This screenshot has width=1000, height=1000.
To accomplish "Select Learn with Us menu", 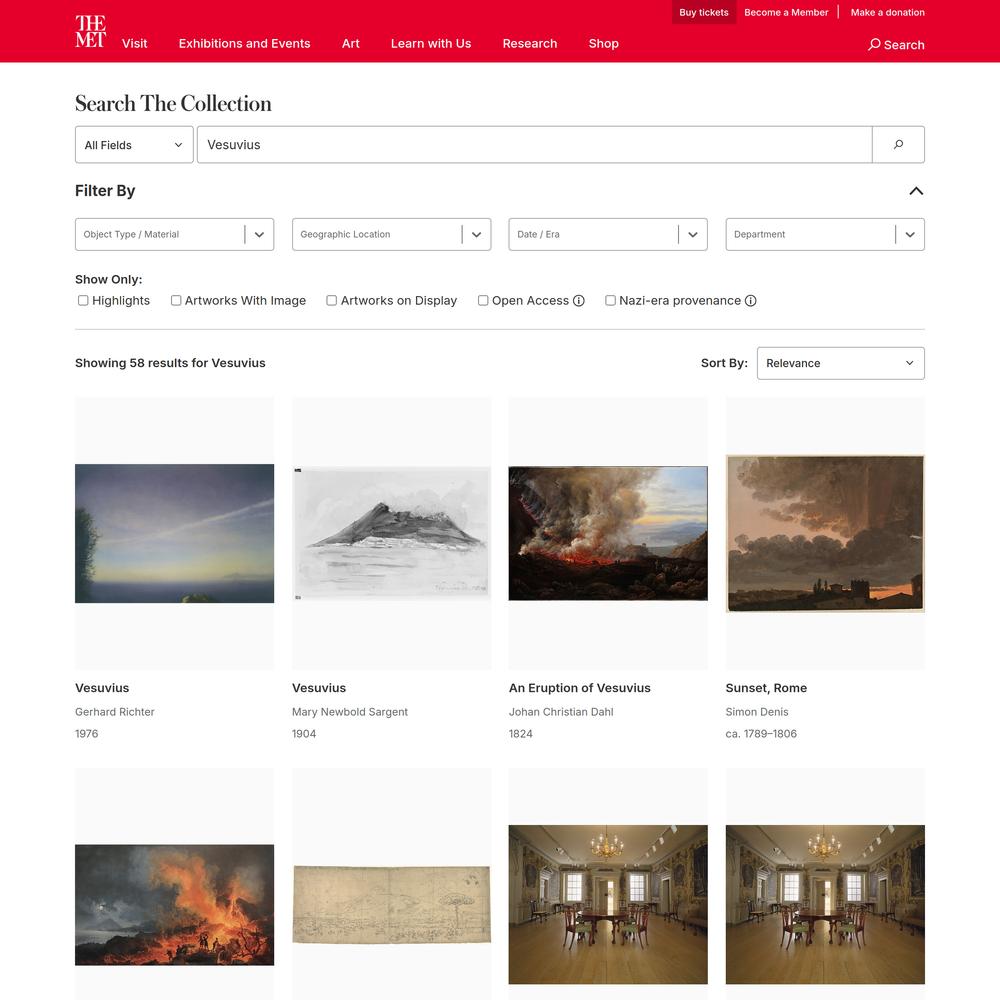I will 431,43.
